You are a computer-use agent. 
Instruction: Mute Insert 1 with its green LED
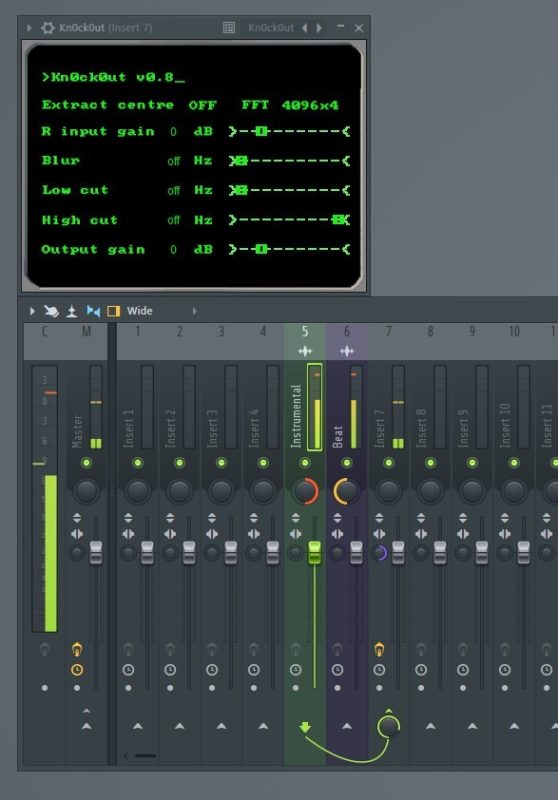click(138, 463)
